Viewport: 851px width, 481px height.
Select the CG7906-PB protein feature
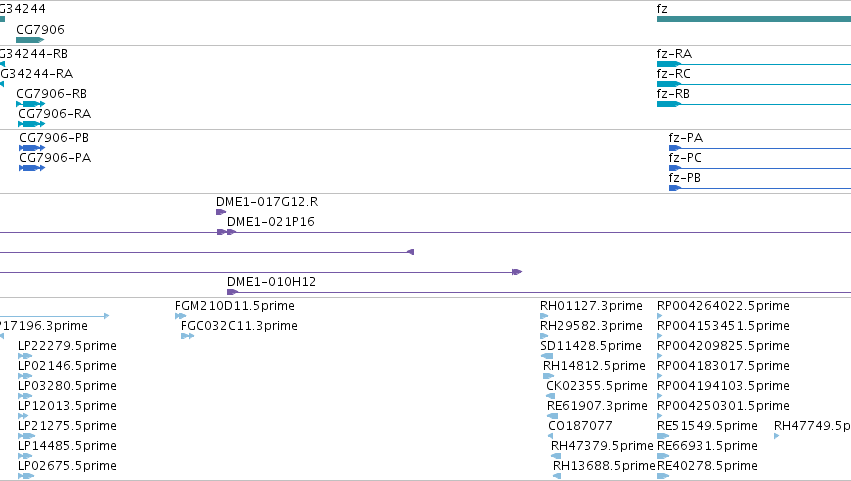[x=32, y=148]
